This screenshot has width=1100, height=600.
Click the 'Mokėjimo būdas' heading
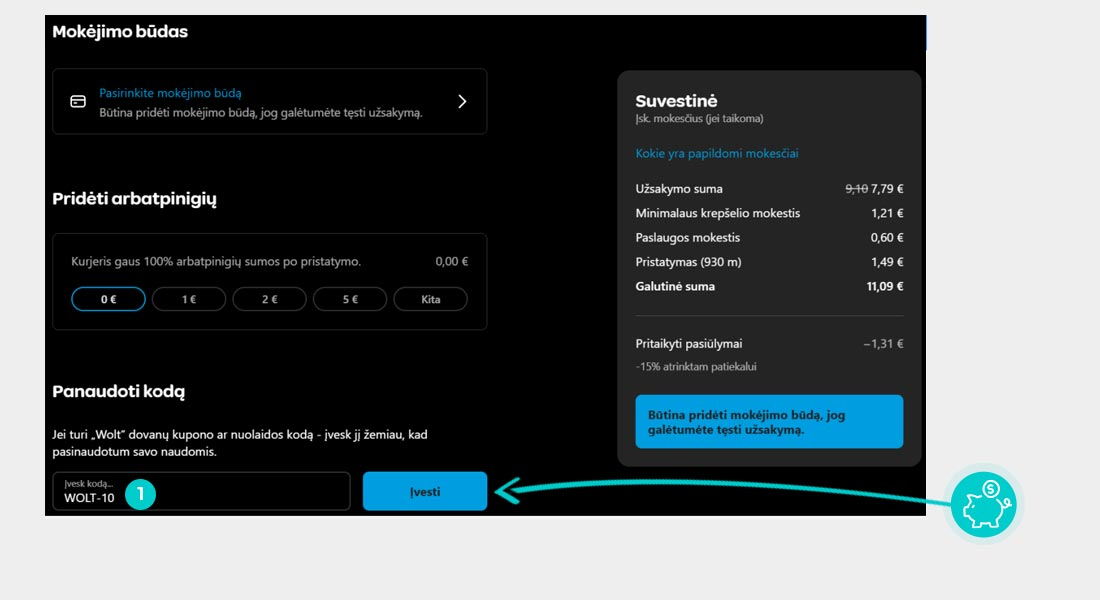pos(120,32)
